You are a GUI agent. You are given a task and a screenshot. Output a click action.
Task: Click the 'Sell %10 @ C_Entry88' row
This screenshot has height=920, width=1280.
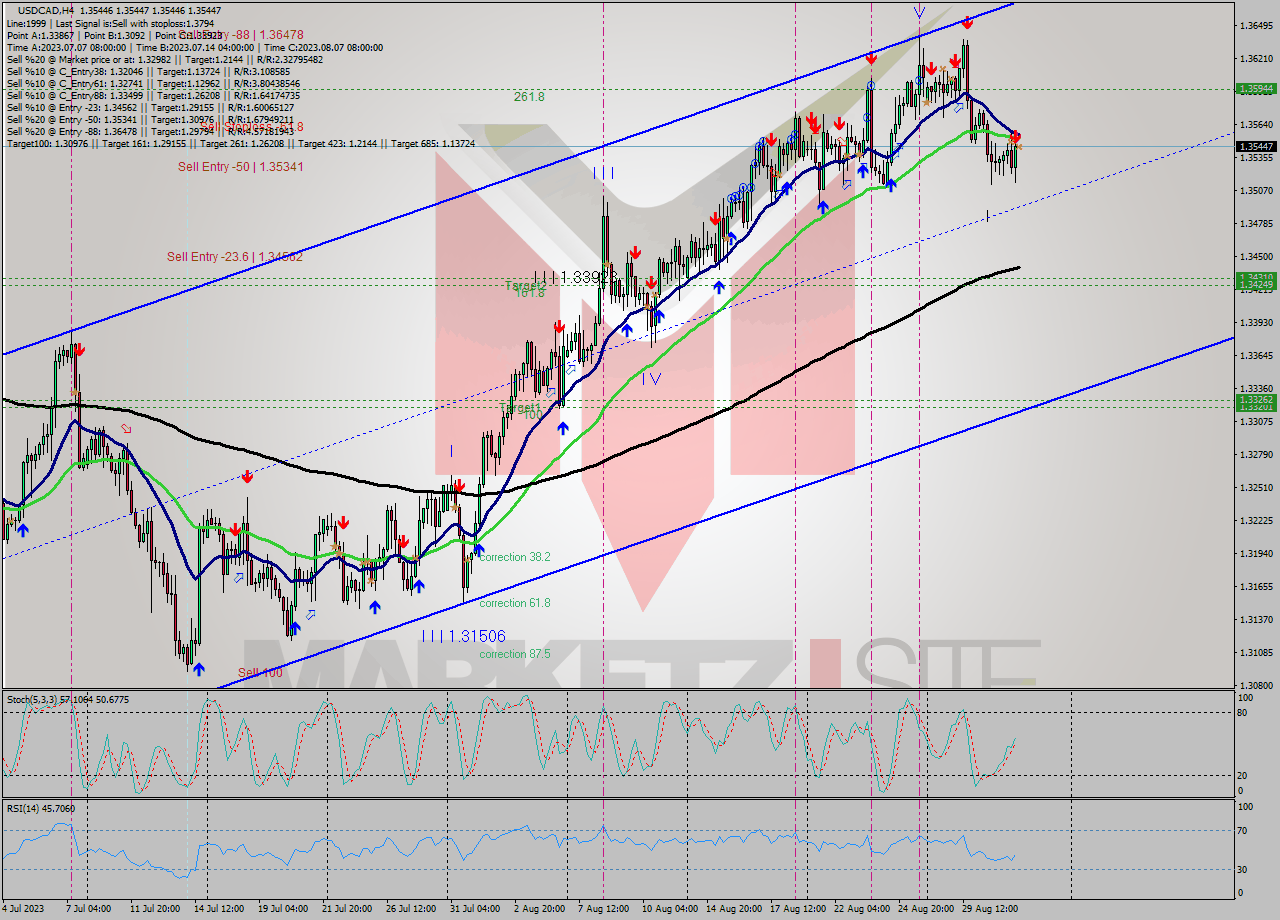pyautogui.click(x=152, y=95)
